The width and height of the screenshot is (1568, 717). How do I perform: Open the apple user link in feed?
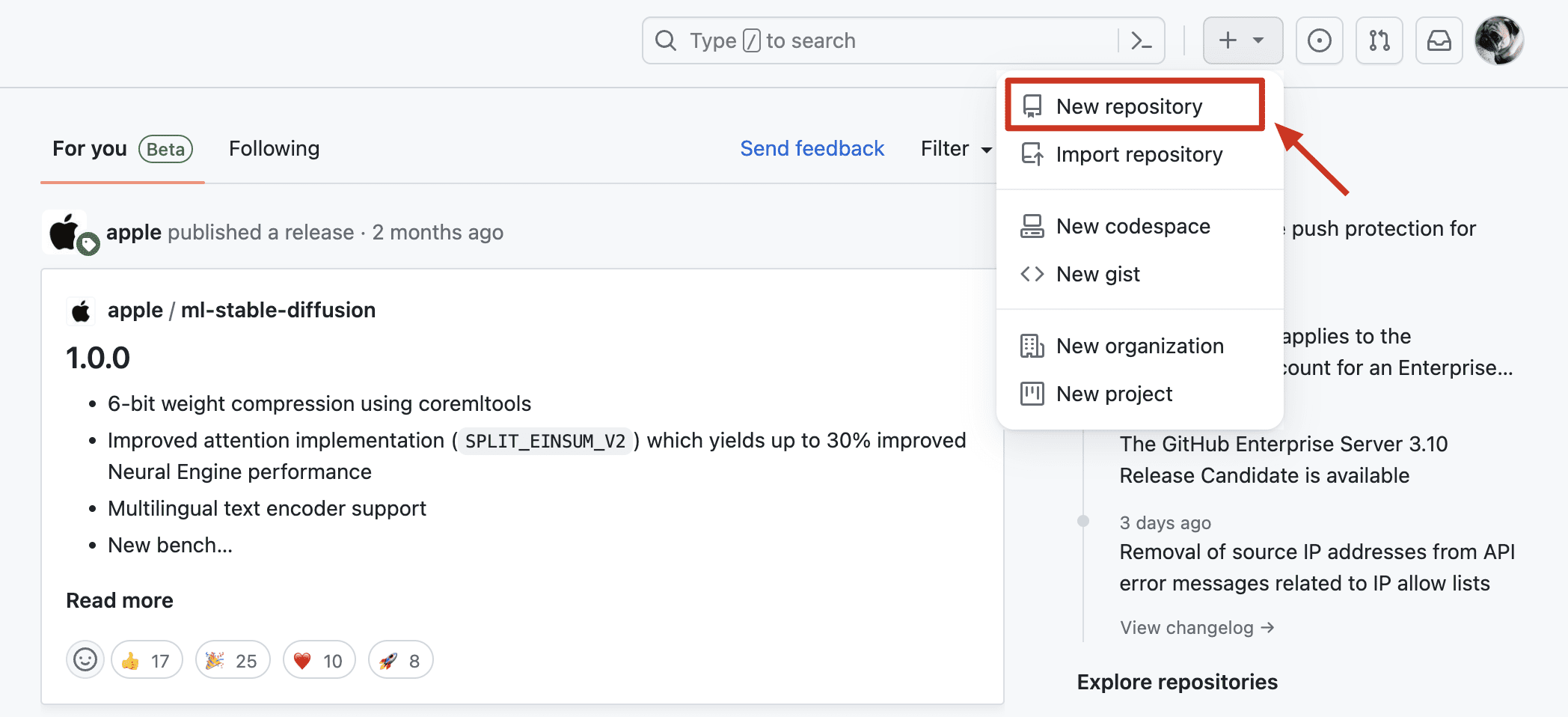coord(134,233)
